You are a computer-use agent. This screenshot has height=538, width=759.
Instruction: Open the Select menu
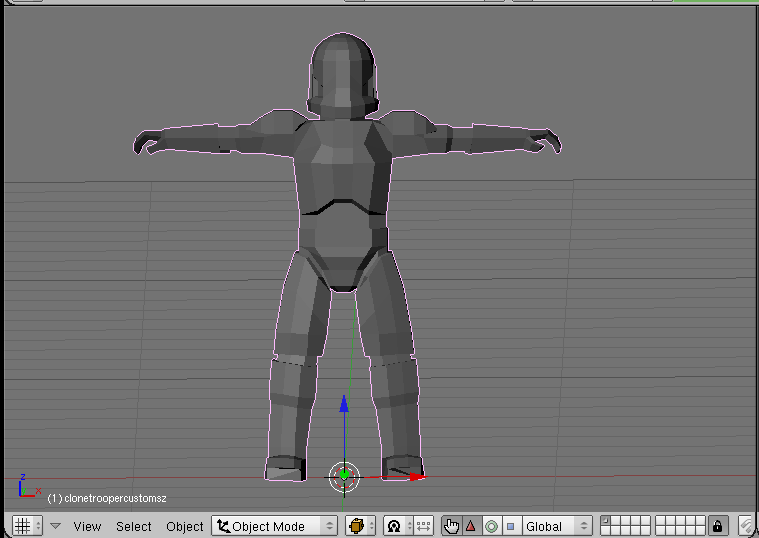point(134,526)
